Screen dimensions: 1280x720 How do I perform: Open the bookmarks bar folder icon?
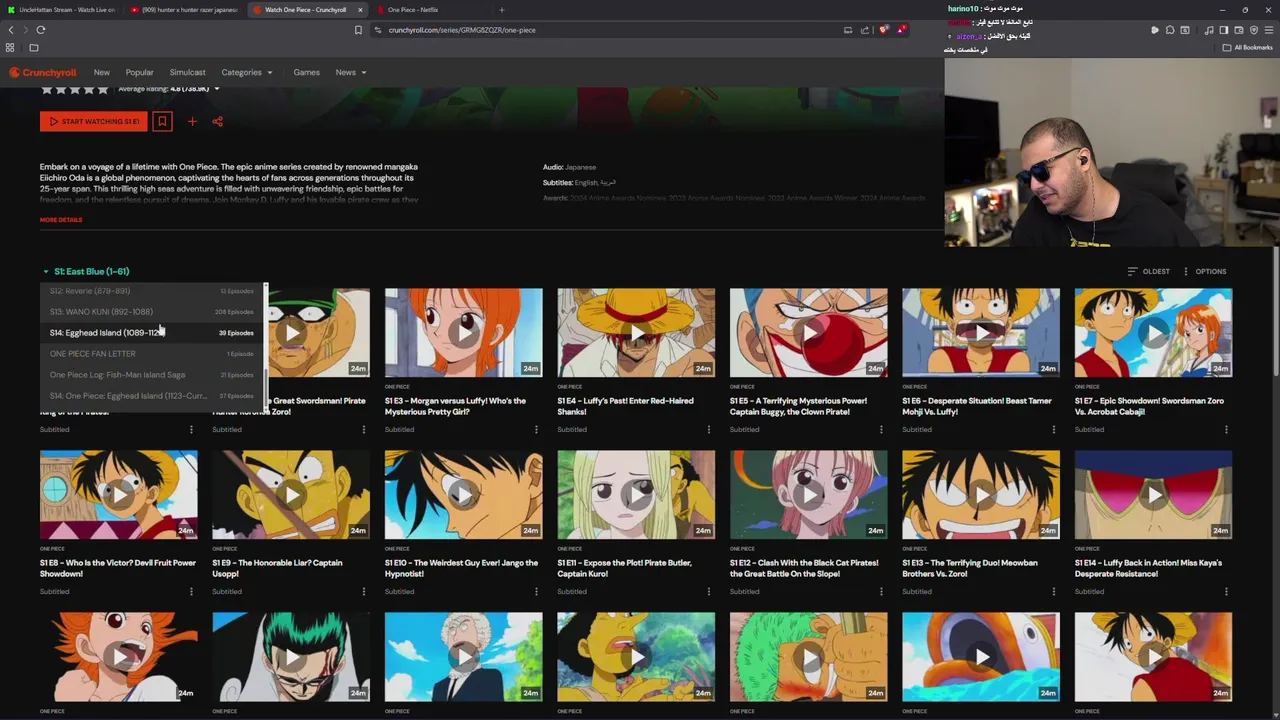pyautogui.click(x=33, y=48)
